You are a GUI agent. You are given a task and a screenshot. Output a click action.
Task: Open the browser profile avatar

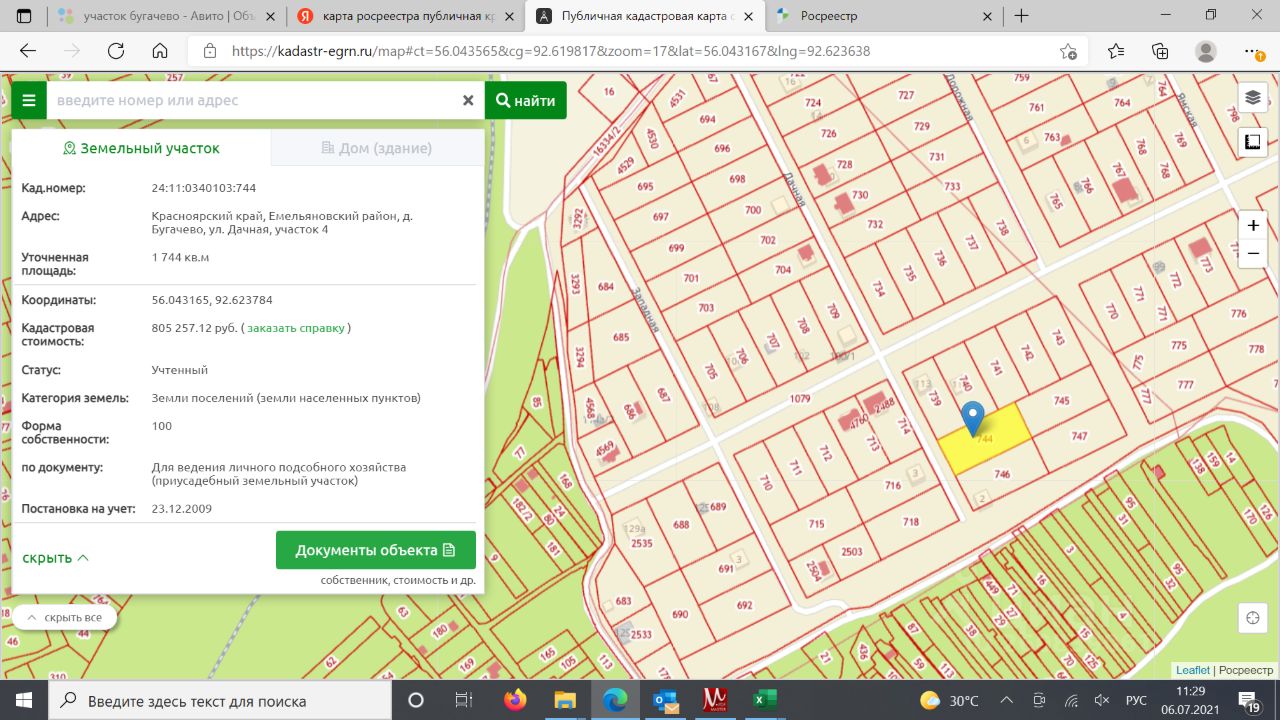pos(1206,51)
